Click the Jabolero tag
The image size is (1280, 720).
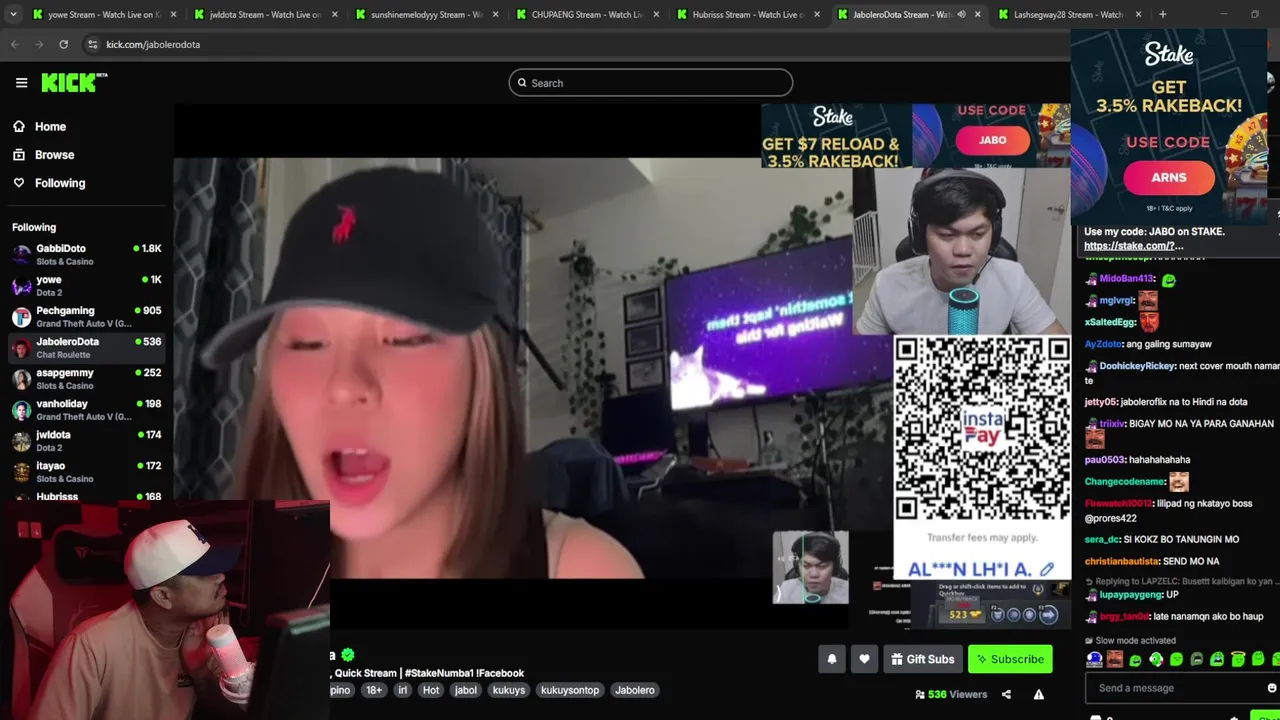pos(635,690)
